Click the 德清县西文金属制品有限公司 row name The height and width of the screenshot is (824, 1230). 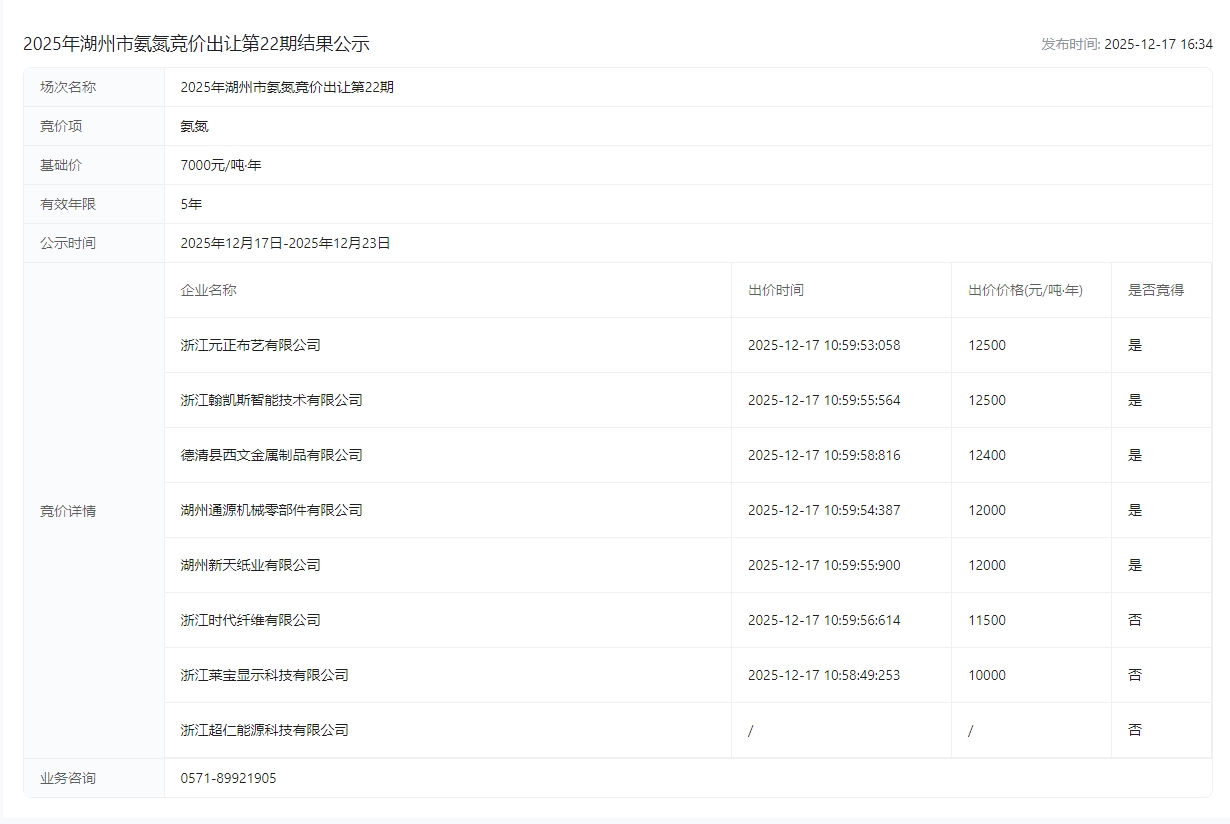click(x=271, y=455)
